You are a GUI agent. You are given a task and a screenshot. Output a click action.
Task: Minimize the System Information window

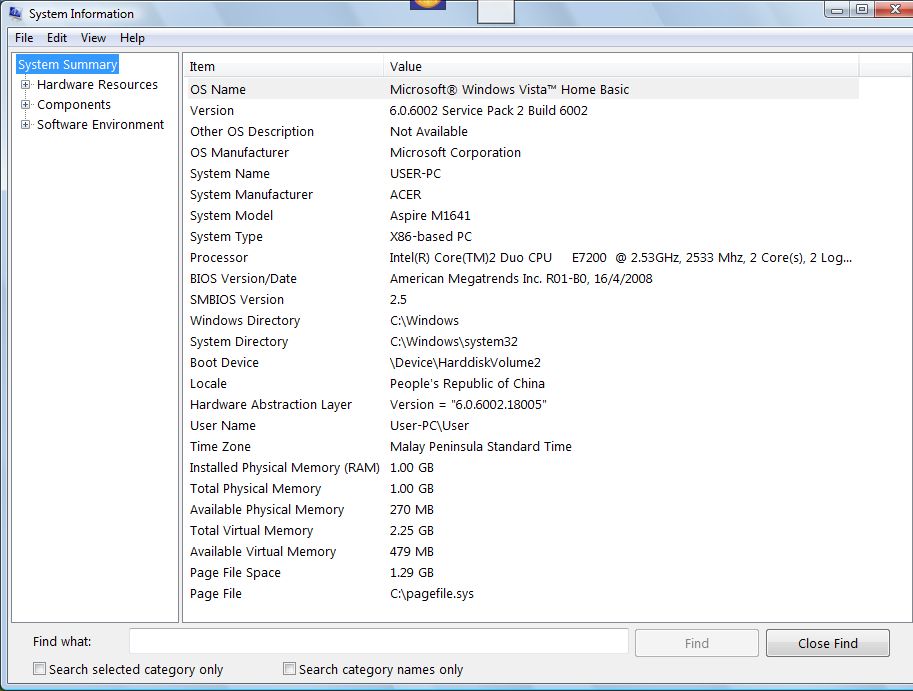pyautogui.click(x=838, y=9)
